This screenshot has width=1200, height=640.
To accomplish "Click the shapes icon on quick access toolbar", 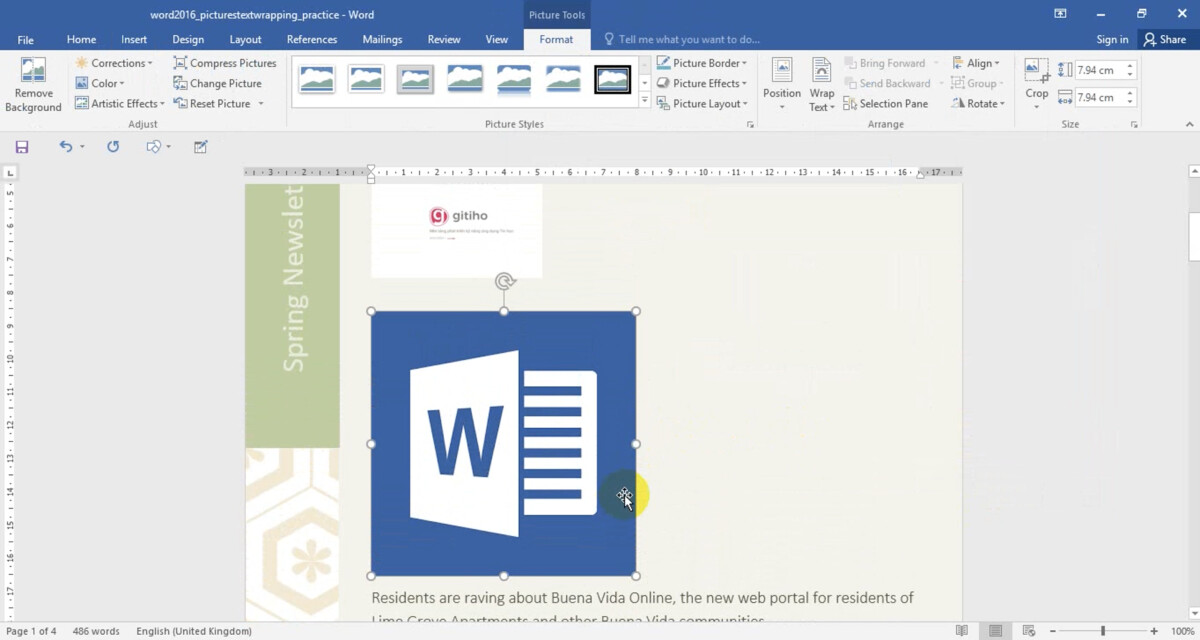I will [x=153, y=147].
